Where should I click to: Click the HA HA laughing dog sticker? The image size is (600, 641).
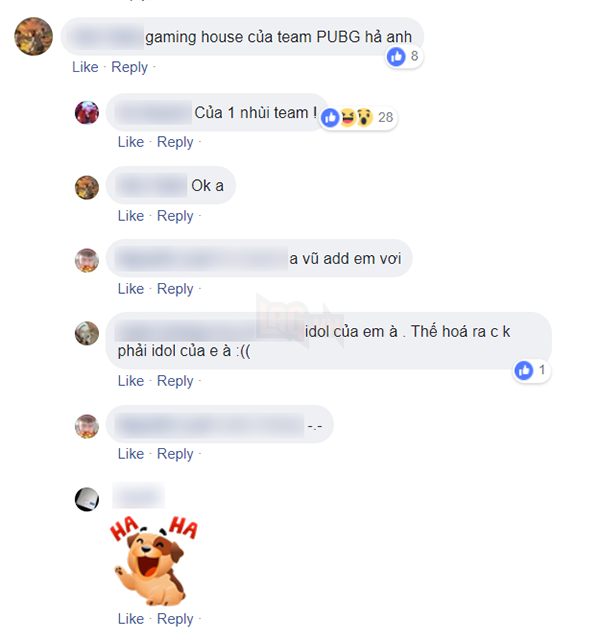154,560
